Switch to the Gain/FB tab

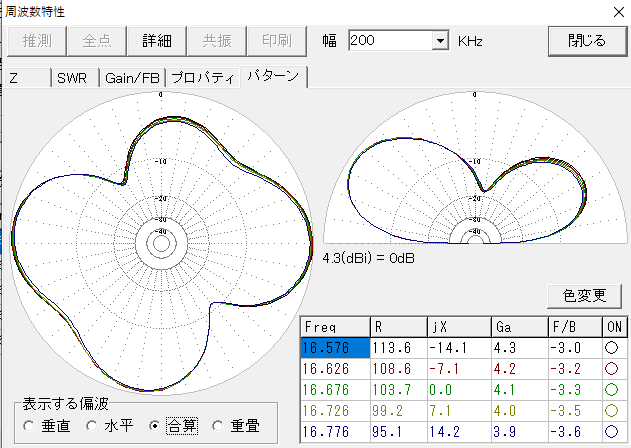pos(133,78)
